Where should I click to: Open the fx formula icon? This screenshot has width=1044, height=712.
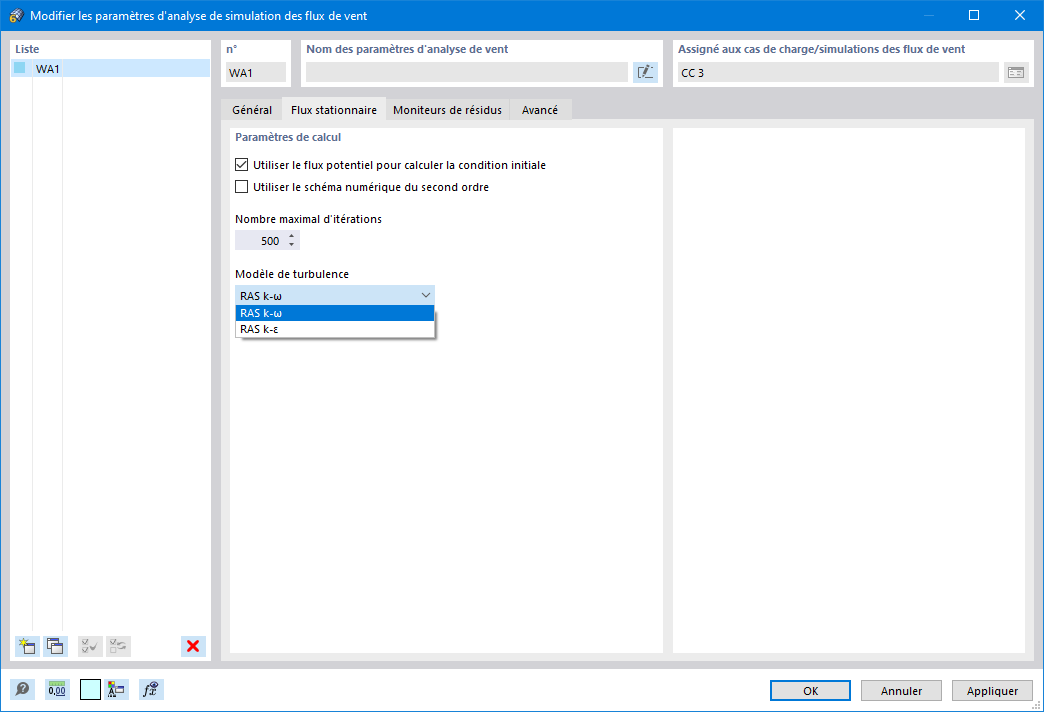151,689
